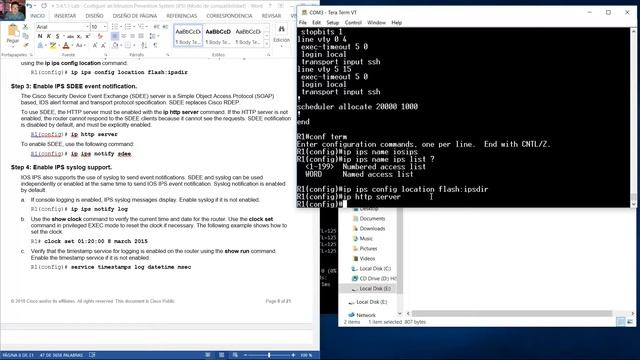Open the Fuente dialog launcher
640x360 pixels.
tap(106, 55)
